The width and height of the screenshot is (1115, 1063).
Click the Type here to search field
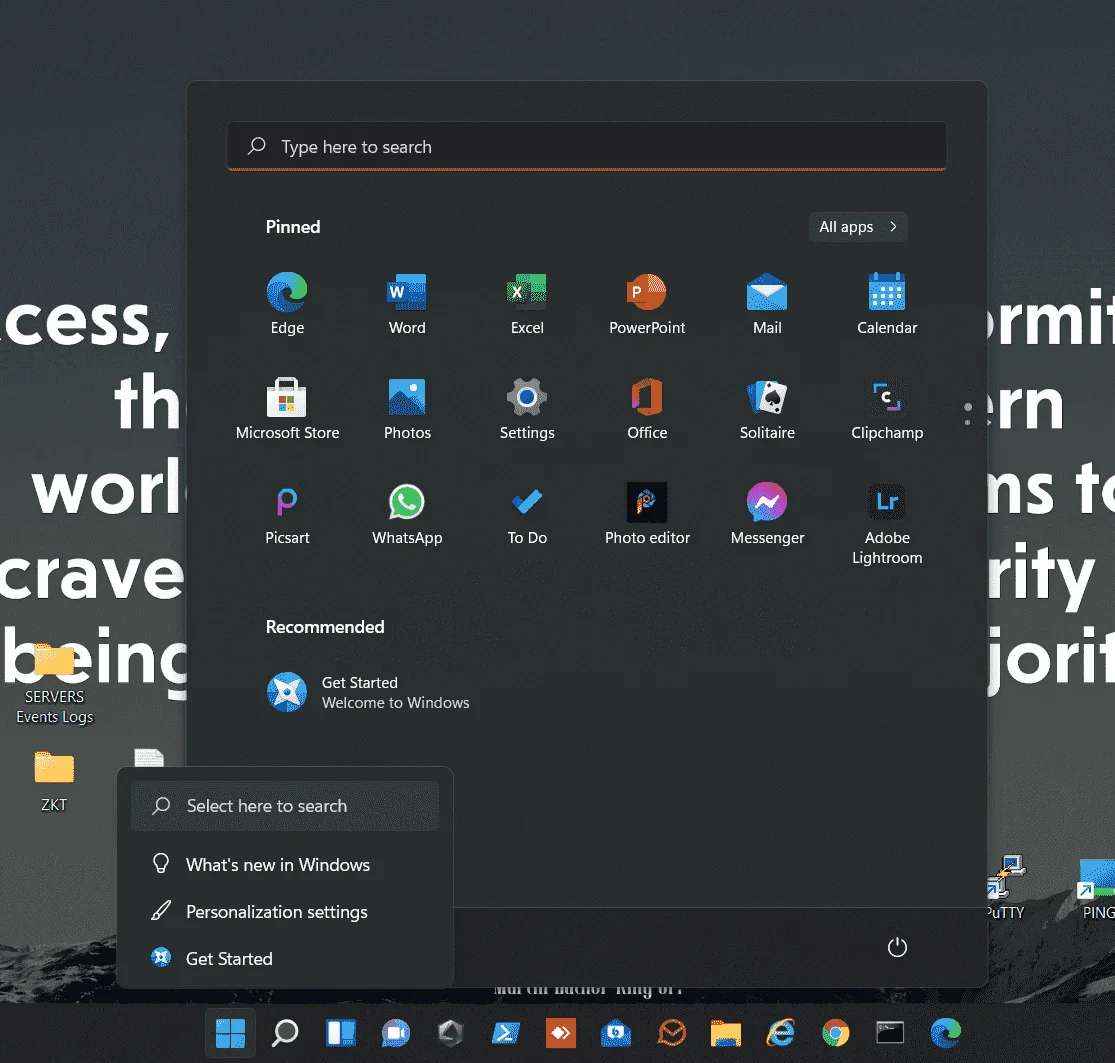click(587, 146)
